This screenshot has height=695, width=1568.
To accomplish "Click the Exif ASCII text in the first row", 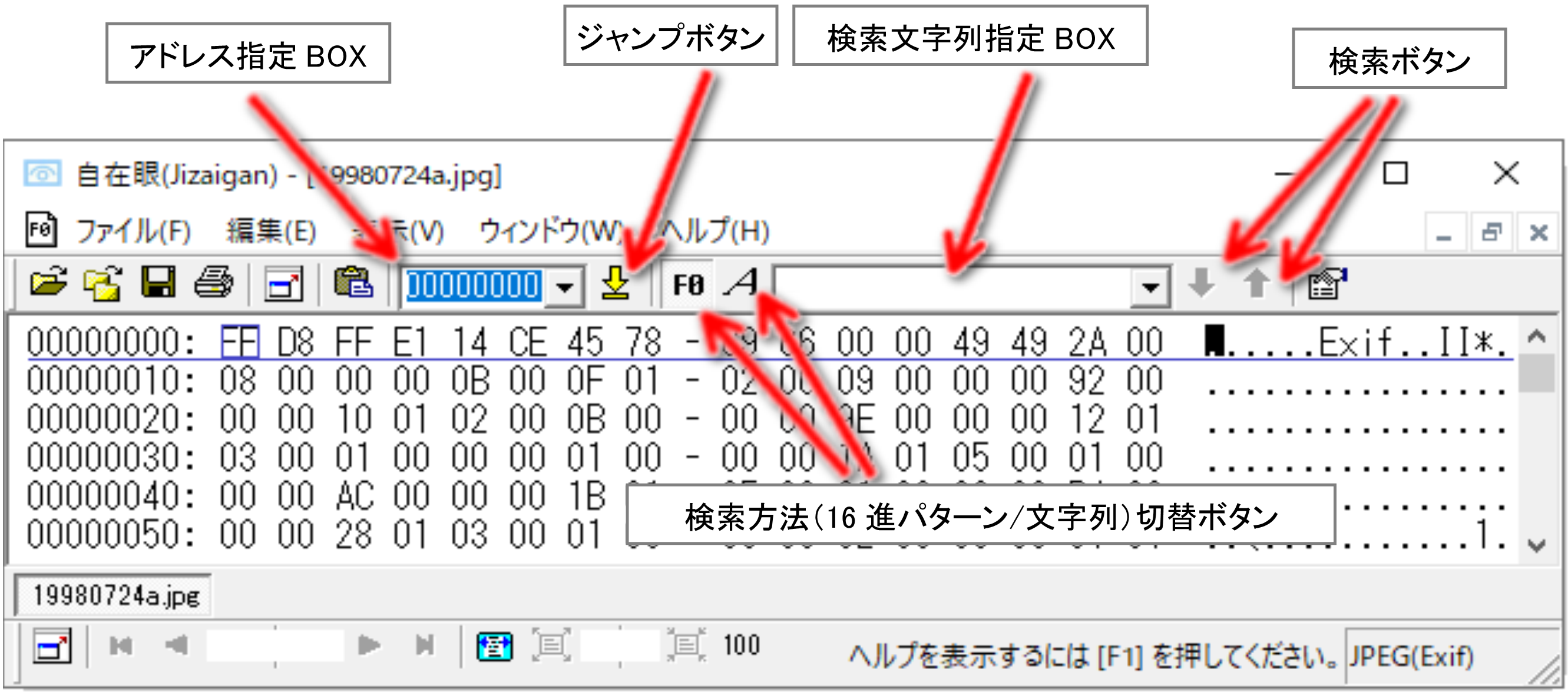I will [1355, 342].
